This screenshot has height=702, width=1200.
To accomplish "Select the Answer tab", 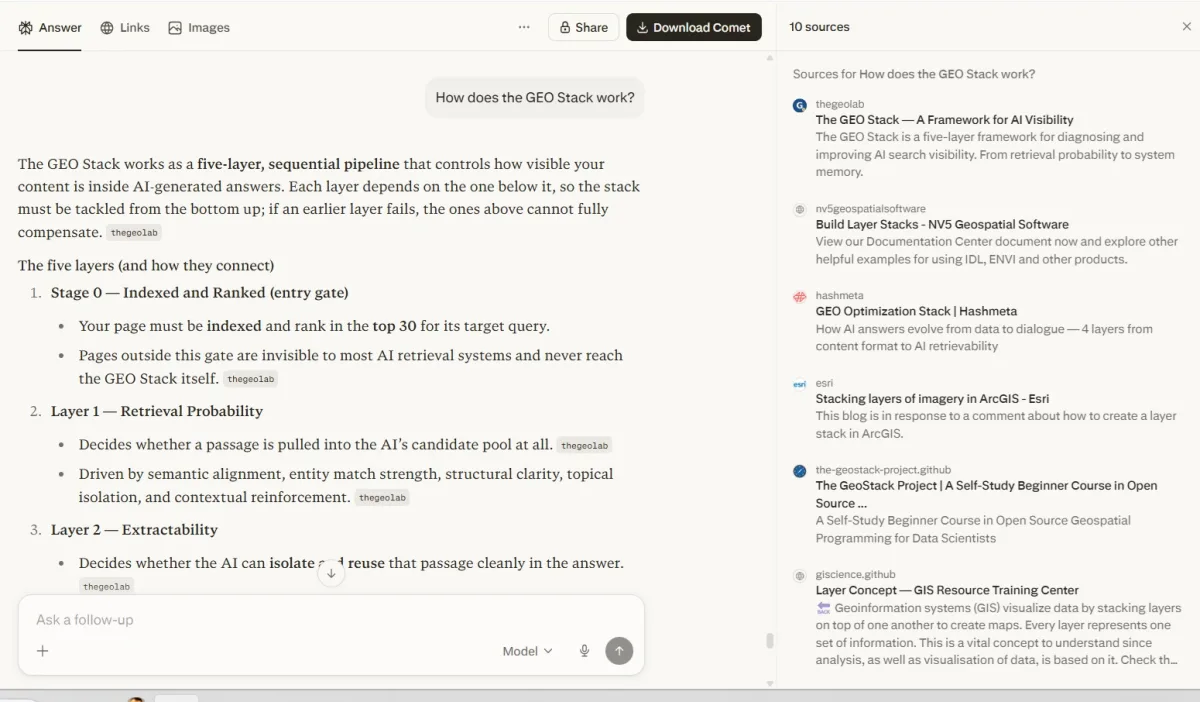I will click(49, 27).
